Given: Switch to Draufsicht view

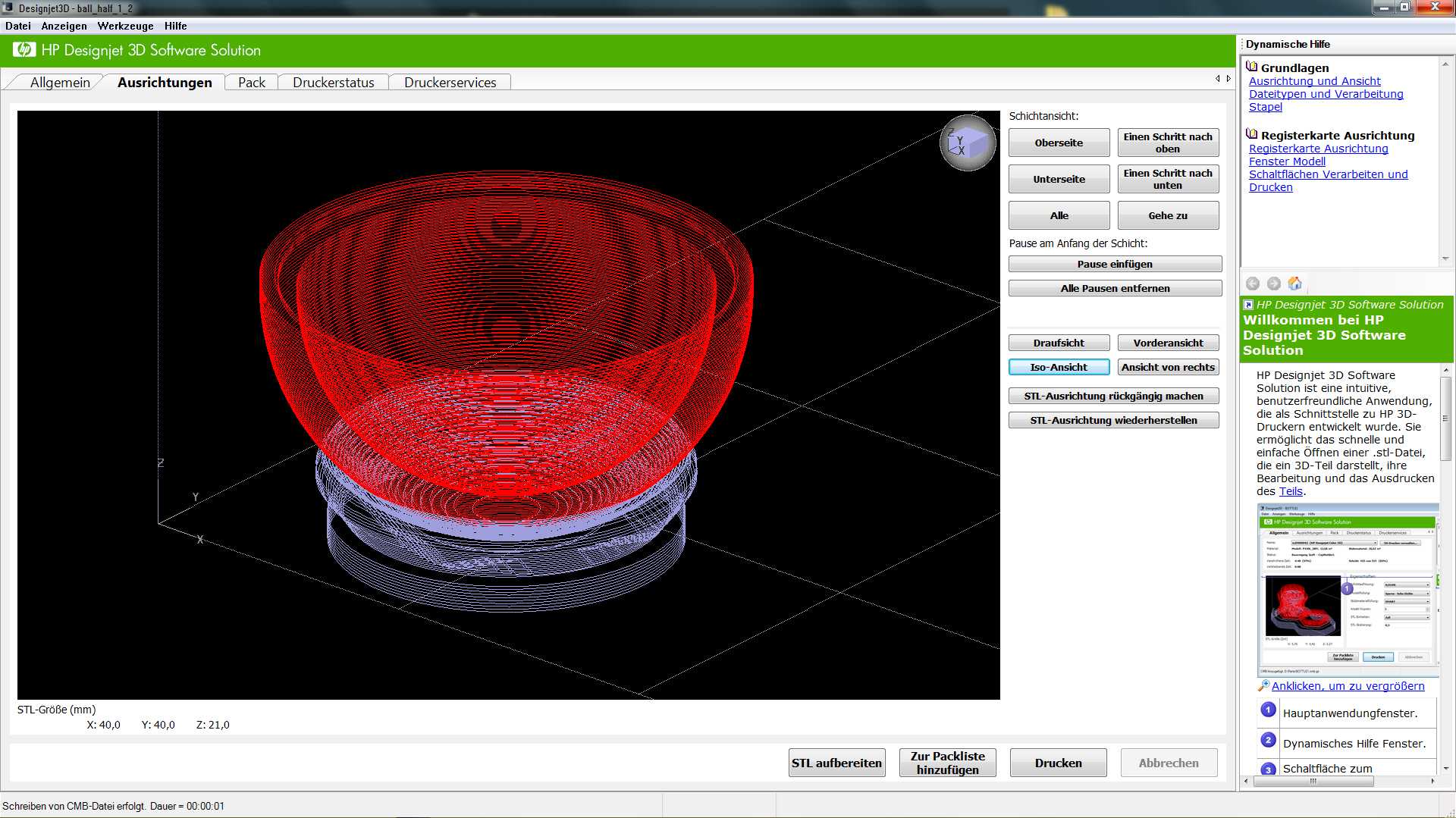Looking at the screenshot, I should pyautogui.click(x=1059, y=343).
